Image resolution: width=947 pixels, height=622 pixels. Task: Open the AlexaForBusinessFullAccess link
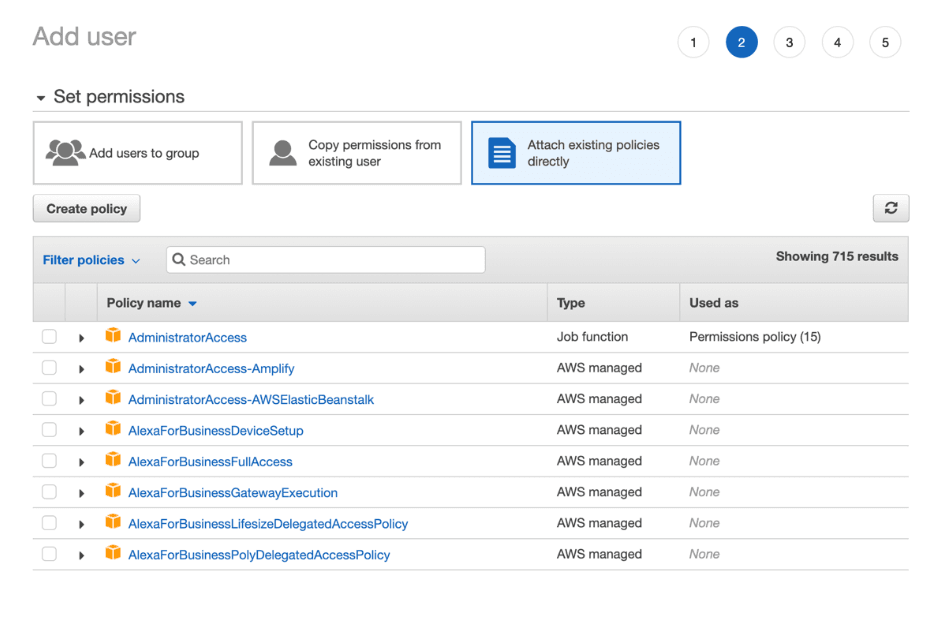[210, 462]
